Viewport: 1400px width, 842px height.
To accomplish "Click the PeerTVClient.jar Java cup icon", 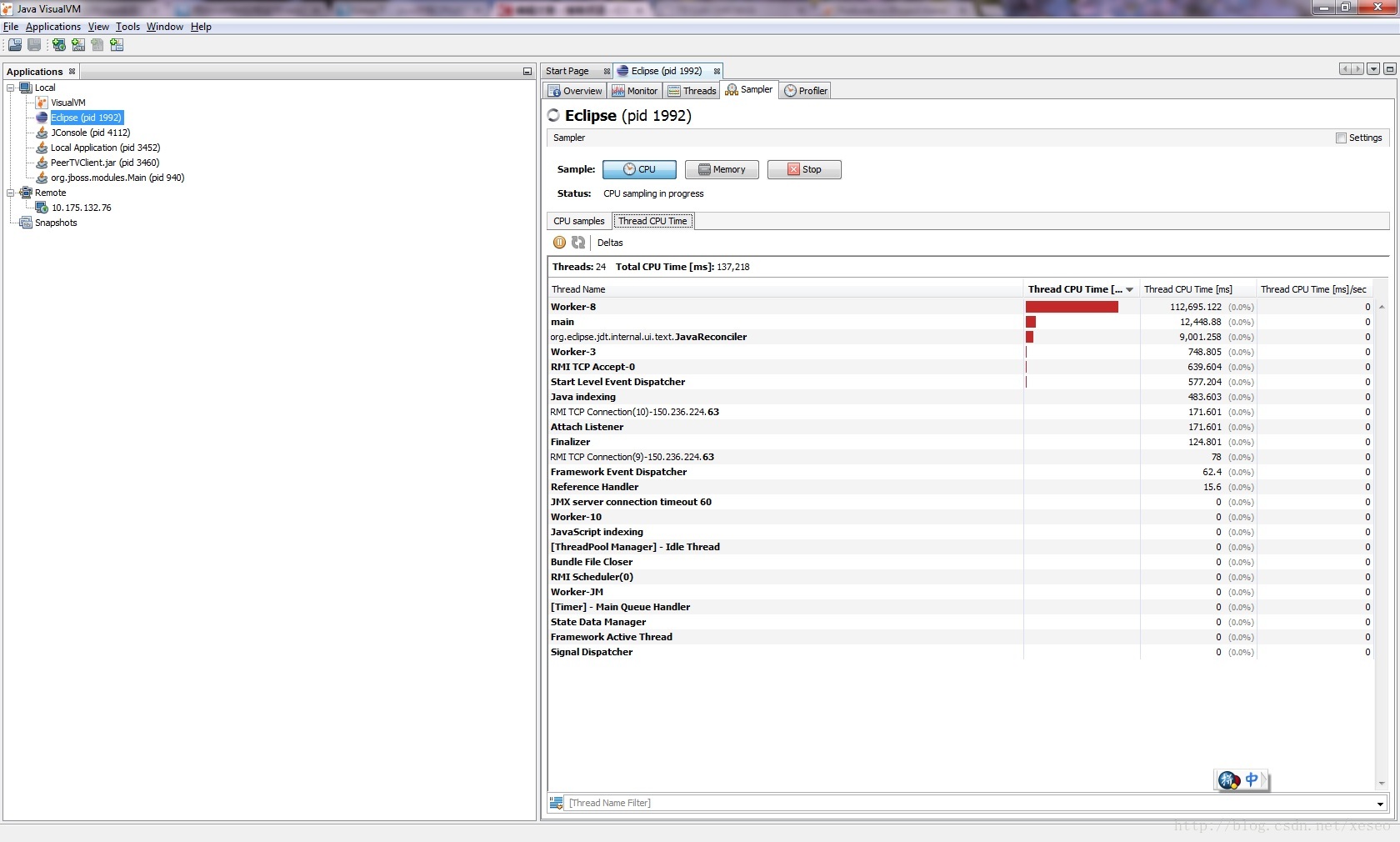I will [42, 163].
